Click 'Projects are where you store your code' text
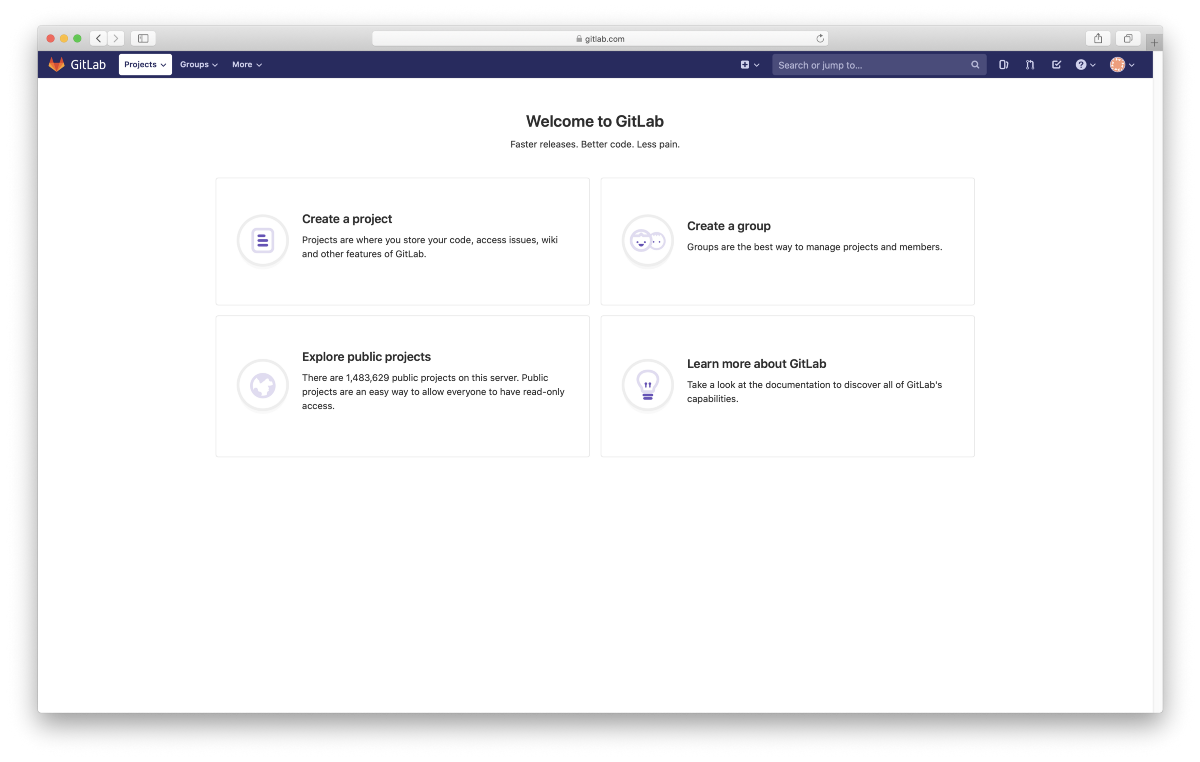This screenshot has width=1200, height=762. 430,247
